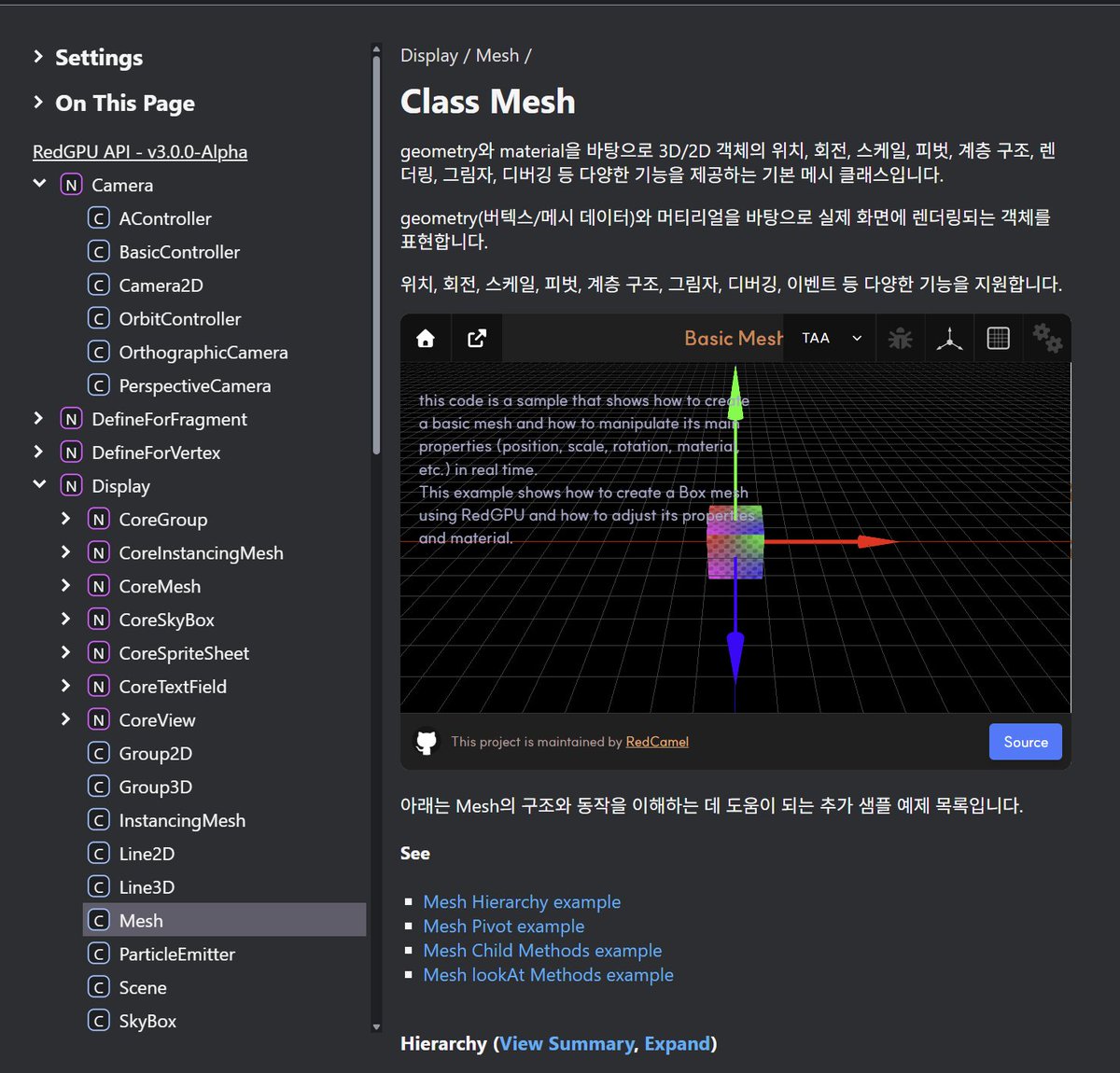Viewport: 1120px width, 1073px height.
Task: Click the N icon beside DefineForVertex
Action: (x=71, y=453)
